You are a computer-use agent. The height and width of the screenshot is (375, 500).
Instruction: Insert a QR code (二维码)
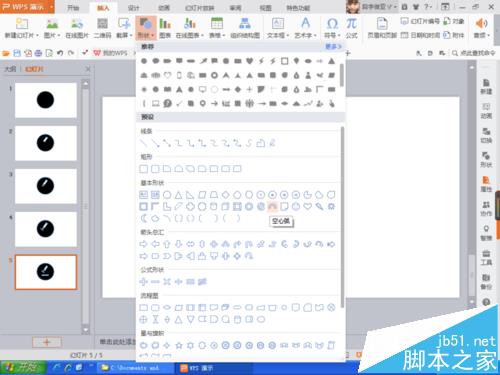(102, 28)
